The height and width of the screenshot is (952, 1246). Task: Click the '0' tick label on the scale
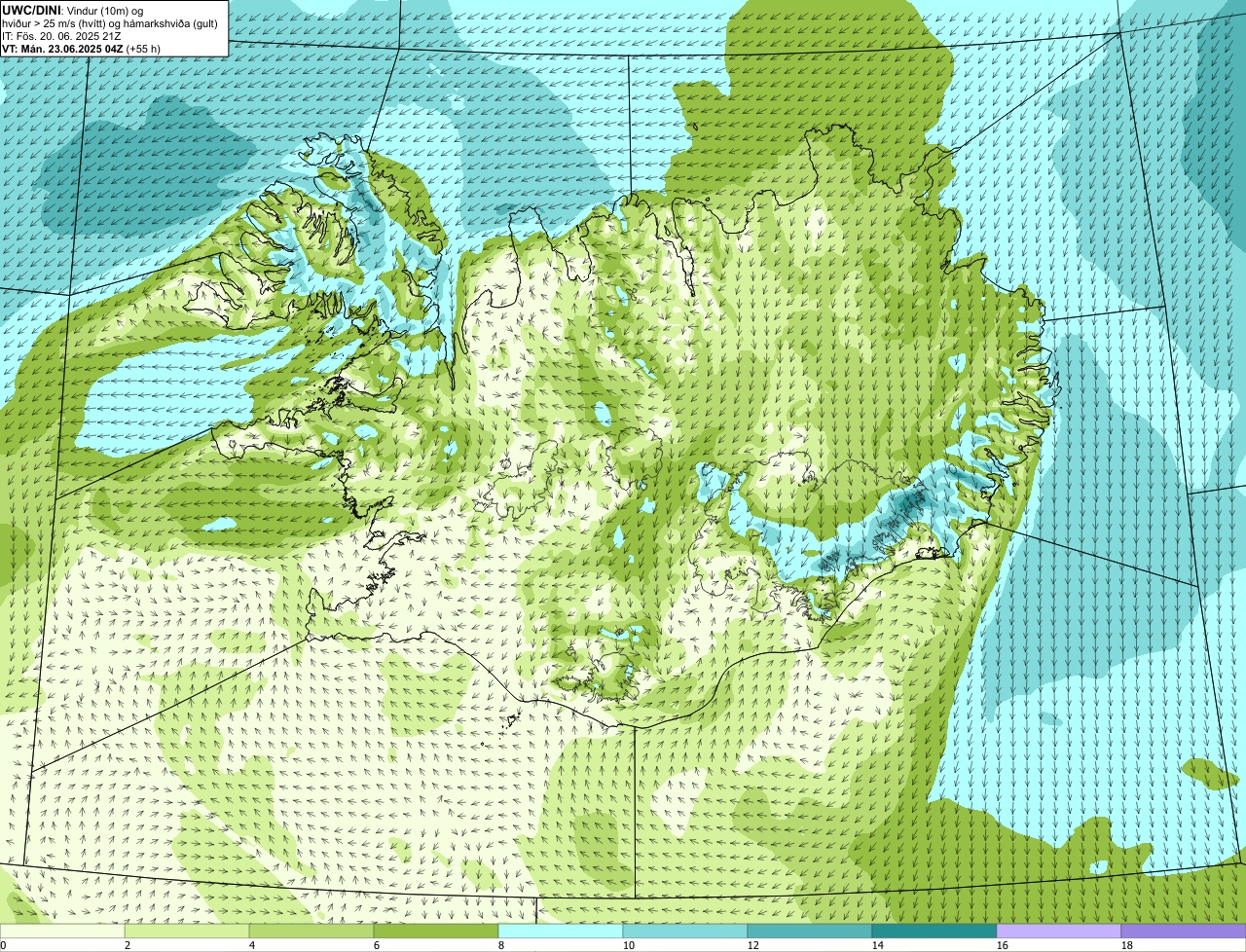(3, 945)
